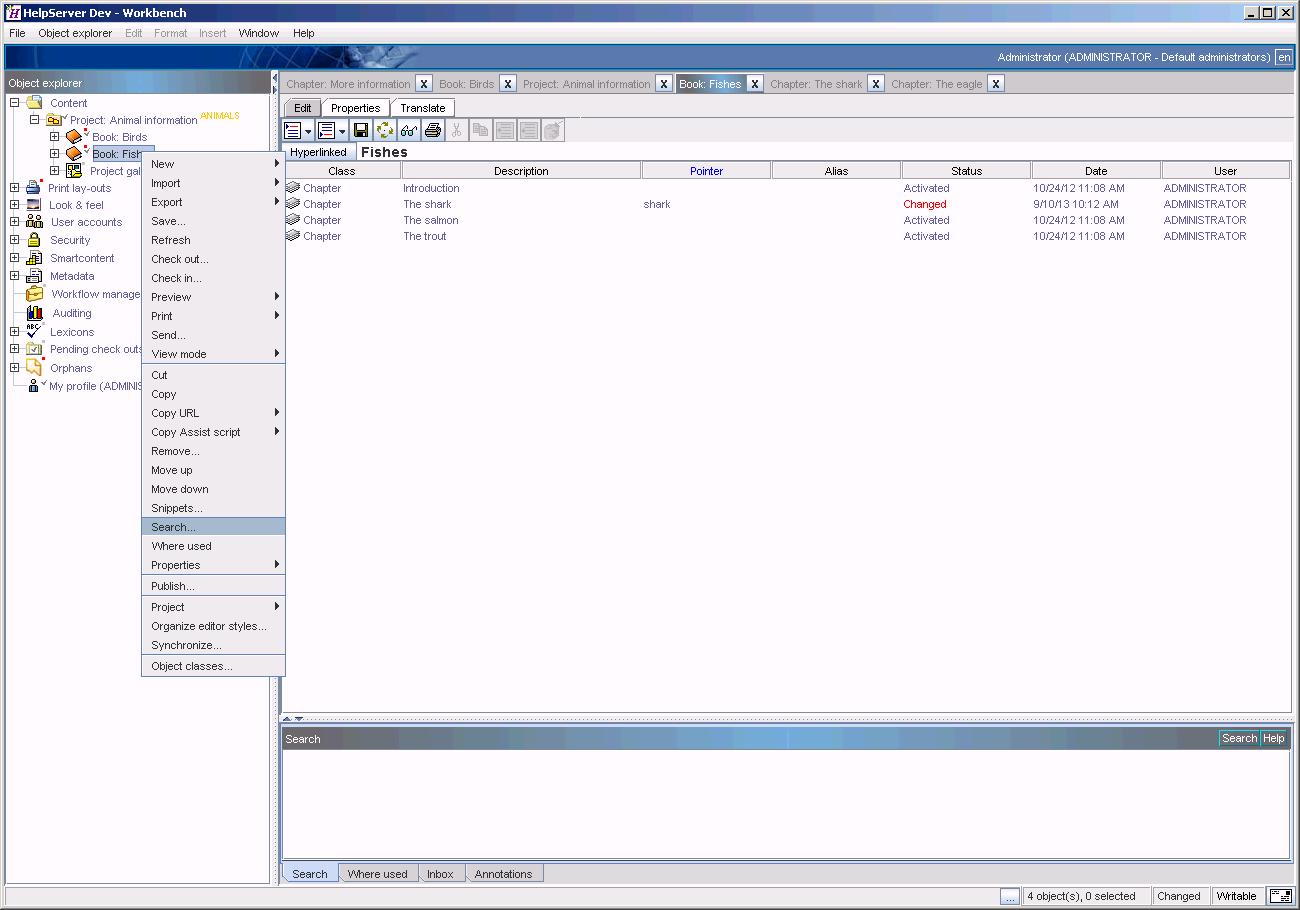This screenshot has width=1300, height=910.
Task: Click the Print toolbar icon
Action: pyautogui.click(x=433, y=130)
